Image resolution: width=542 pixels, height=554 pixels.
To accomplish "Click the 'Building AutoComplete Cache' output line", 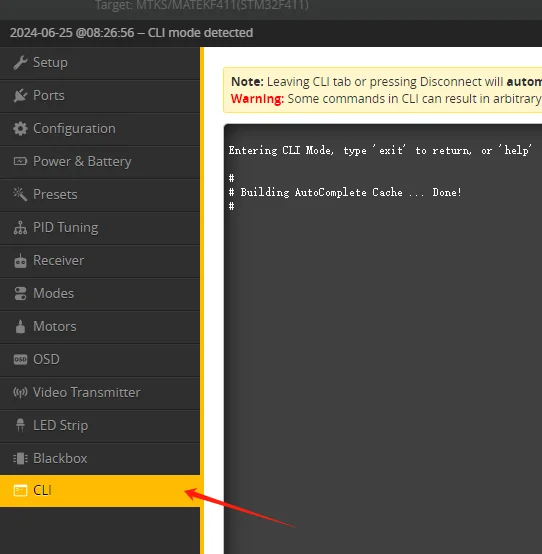I will point(345,193).
